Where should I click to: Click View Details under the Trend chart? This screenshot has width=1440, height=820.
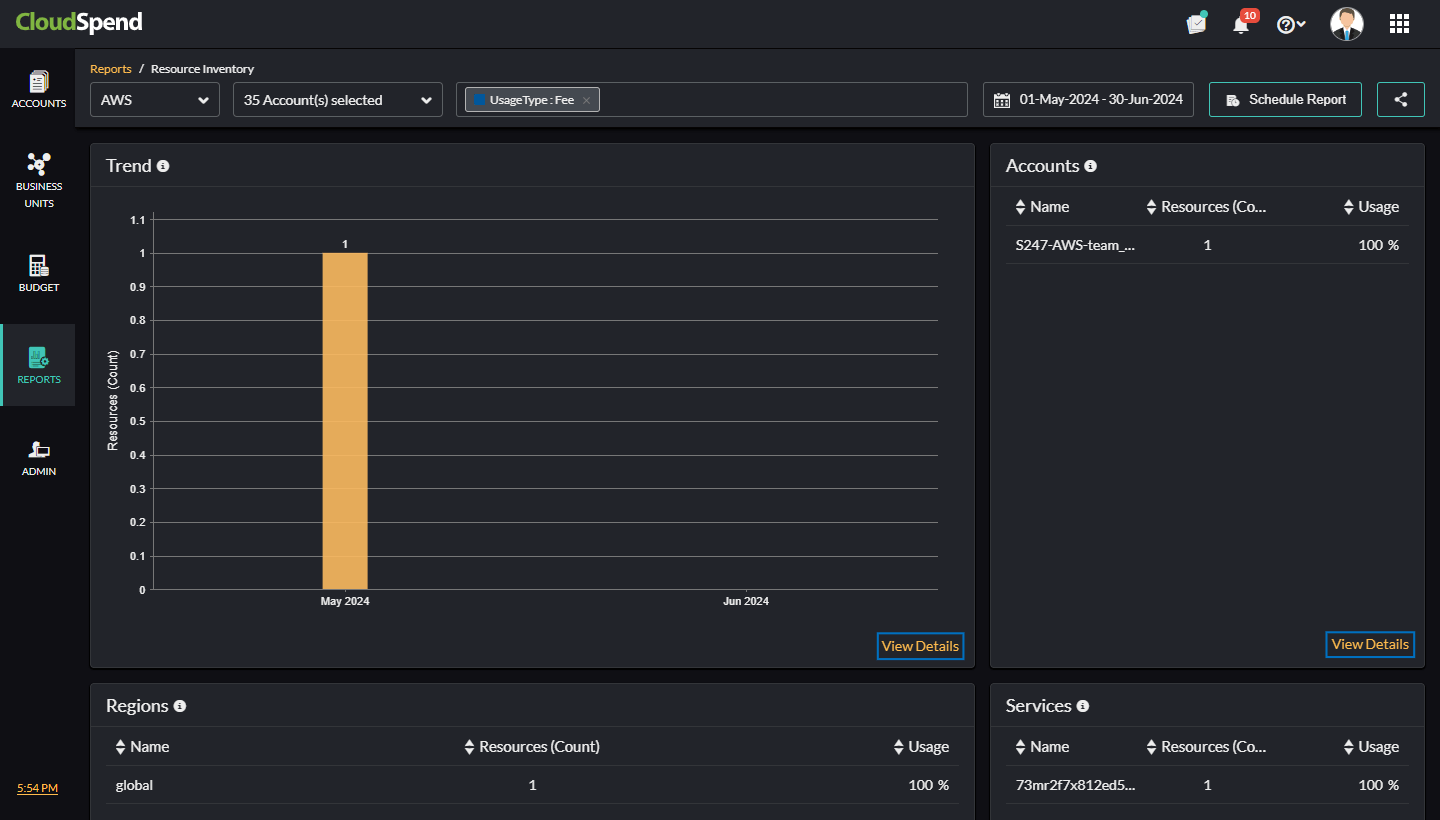pos(919,646)
